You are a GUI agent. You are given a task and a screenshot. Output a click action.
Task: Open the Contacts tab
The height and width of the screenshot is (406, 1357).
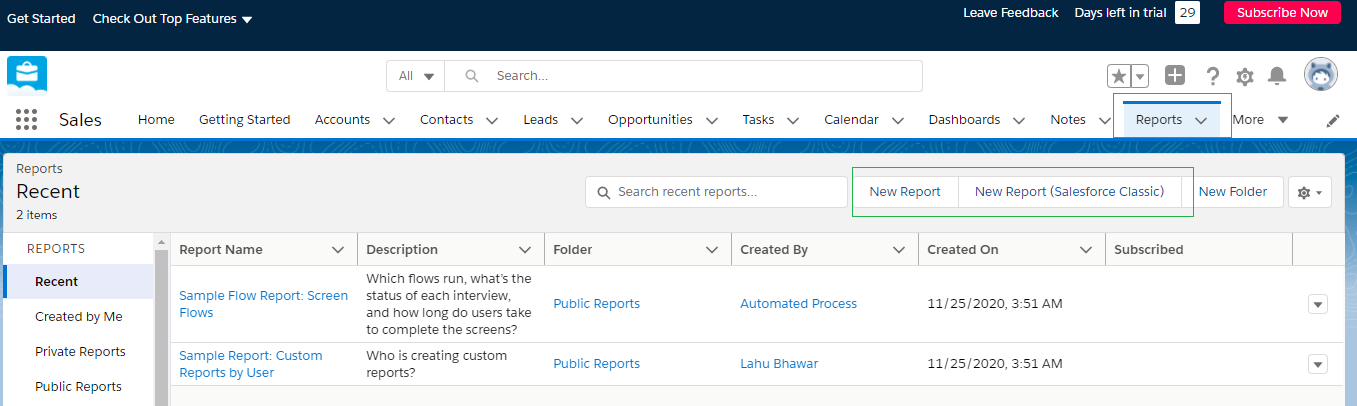point(446,119)
